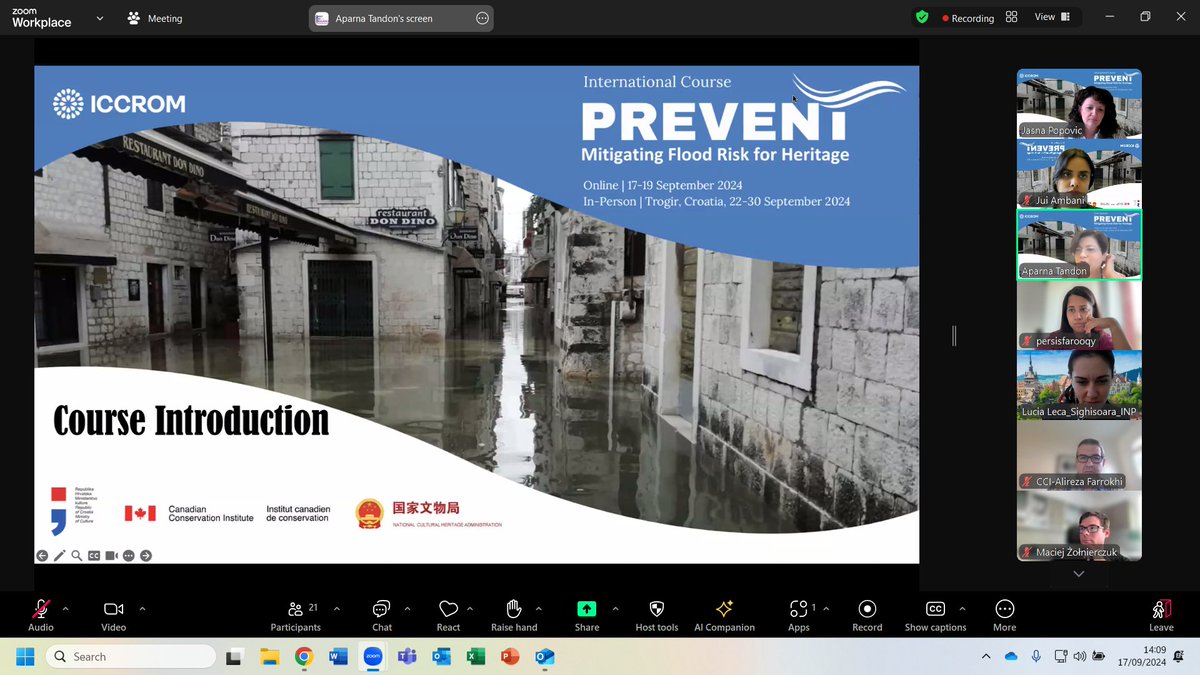Expand the arrow beside Participants
Image resolution: width=1200 pixels, height=675 pixels.
coord(336,608)
